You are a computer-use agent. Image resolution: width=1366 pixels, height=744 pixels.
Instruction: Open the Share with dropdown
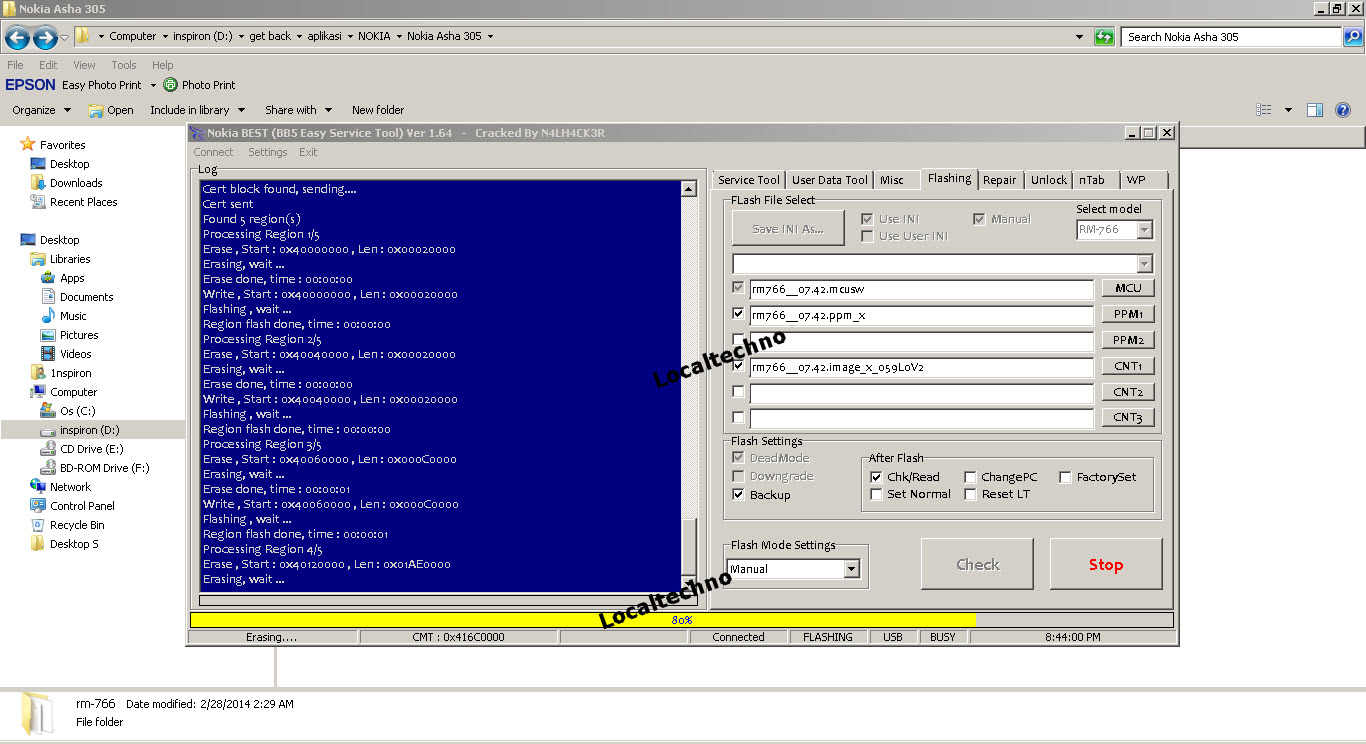(x=298, y=110)
